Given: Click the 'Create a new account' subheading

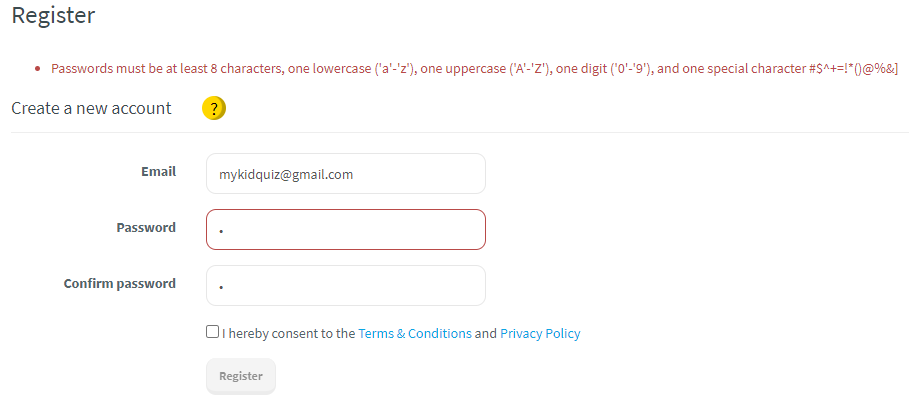Looking at the screenshot, I should pos(91,108).
